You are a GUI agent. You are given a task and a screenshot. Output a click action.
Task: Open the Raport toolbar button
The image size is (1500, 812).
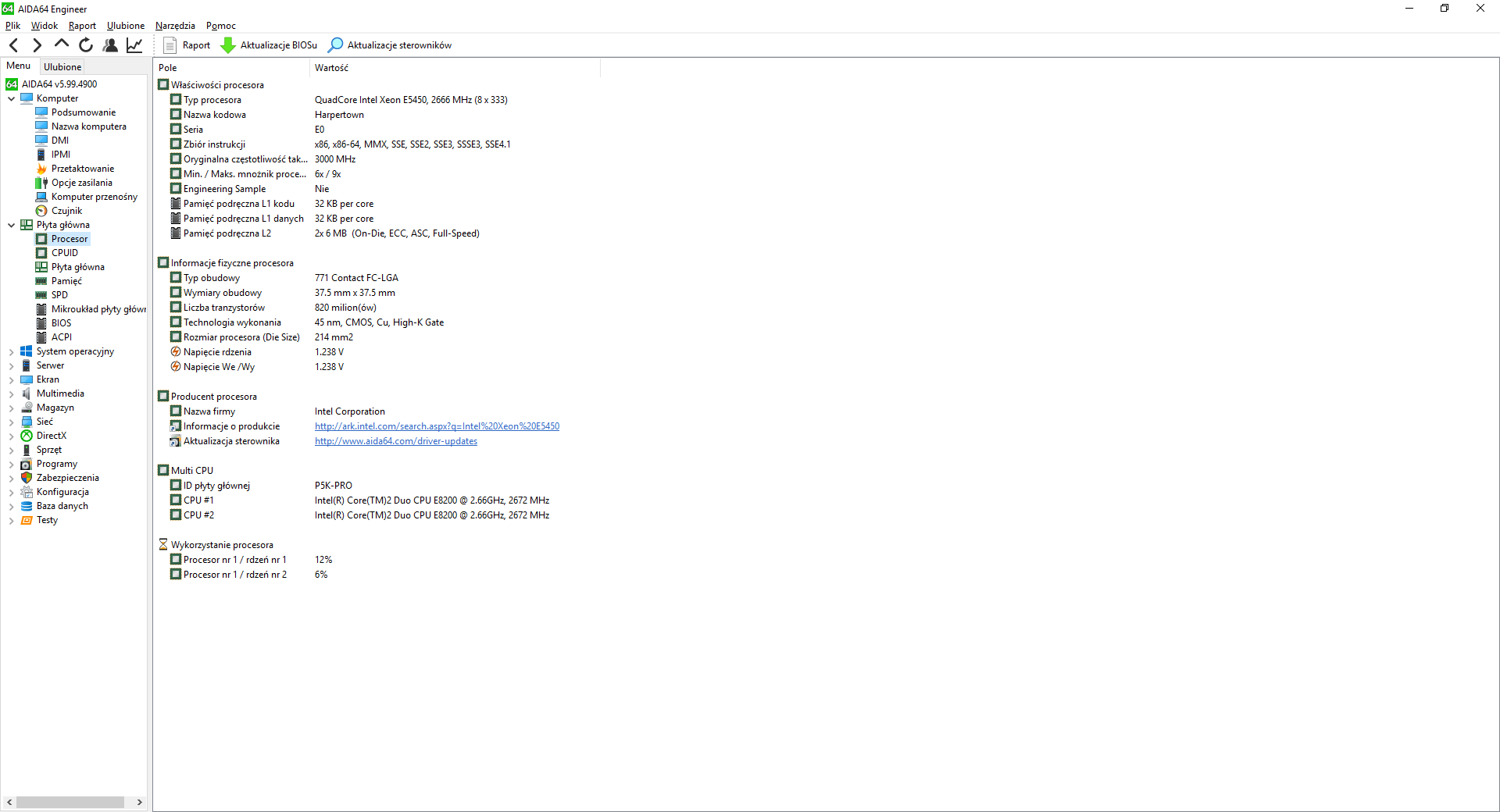[187, 45]
